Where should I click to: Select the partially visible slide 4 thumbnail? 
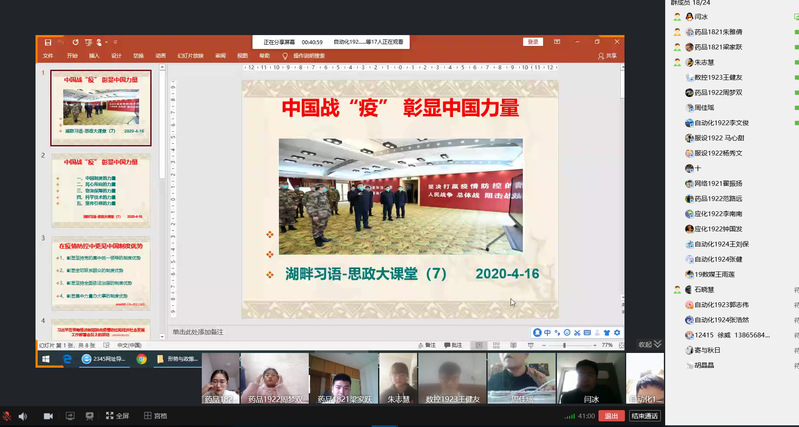tap(101, 330)
